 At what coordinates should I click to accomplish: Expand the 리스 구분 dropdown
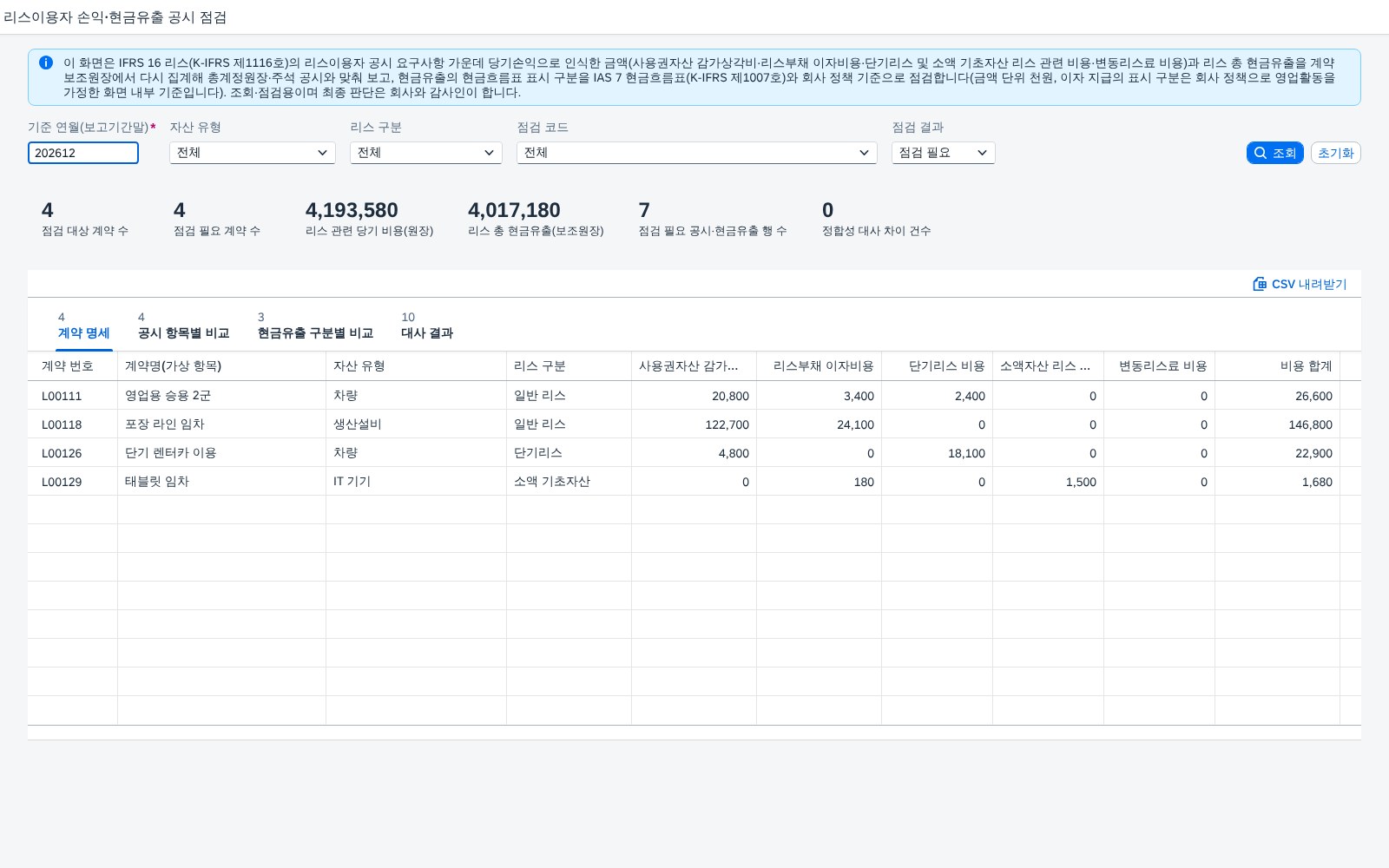(426, 153)
